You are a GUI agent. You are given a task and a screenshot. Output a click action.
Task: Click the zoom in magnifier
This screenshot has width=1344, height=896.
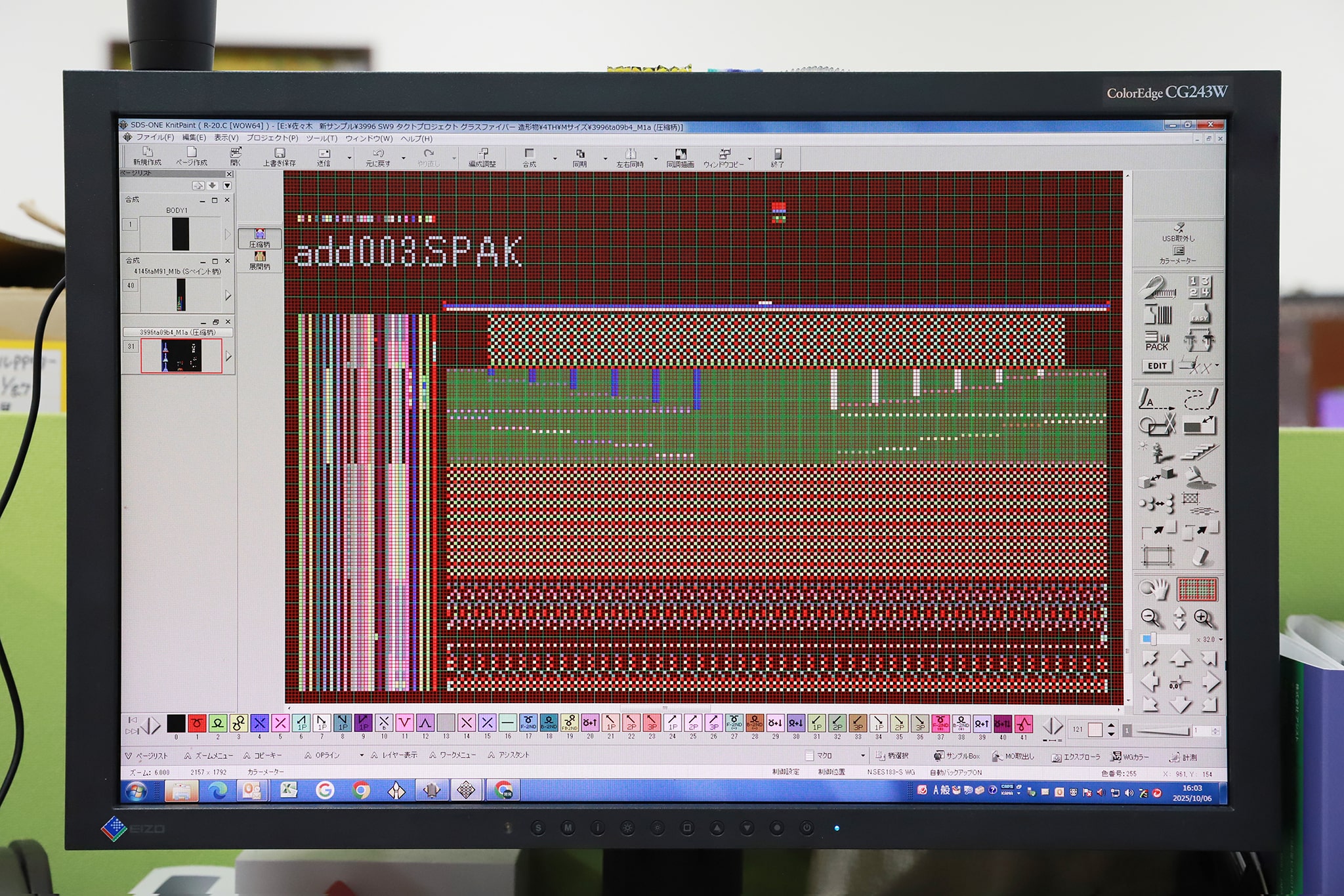coord(1203,617)
